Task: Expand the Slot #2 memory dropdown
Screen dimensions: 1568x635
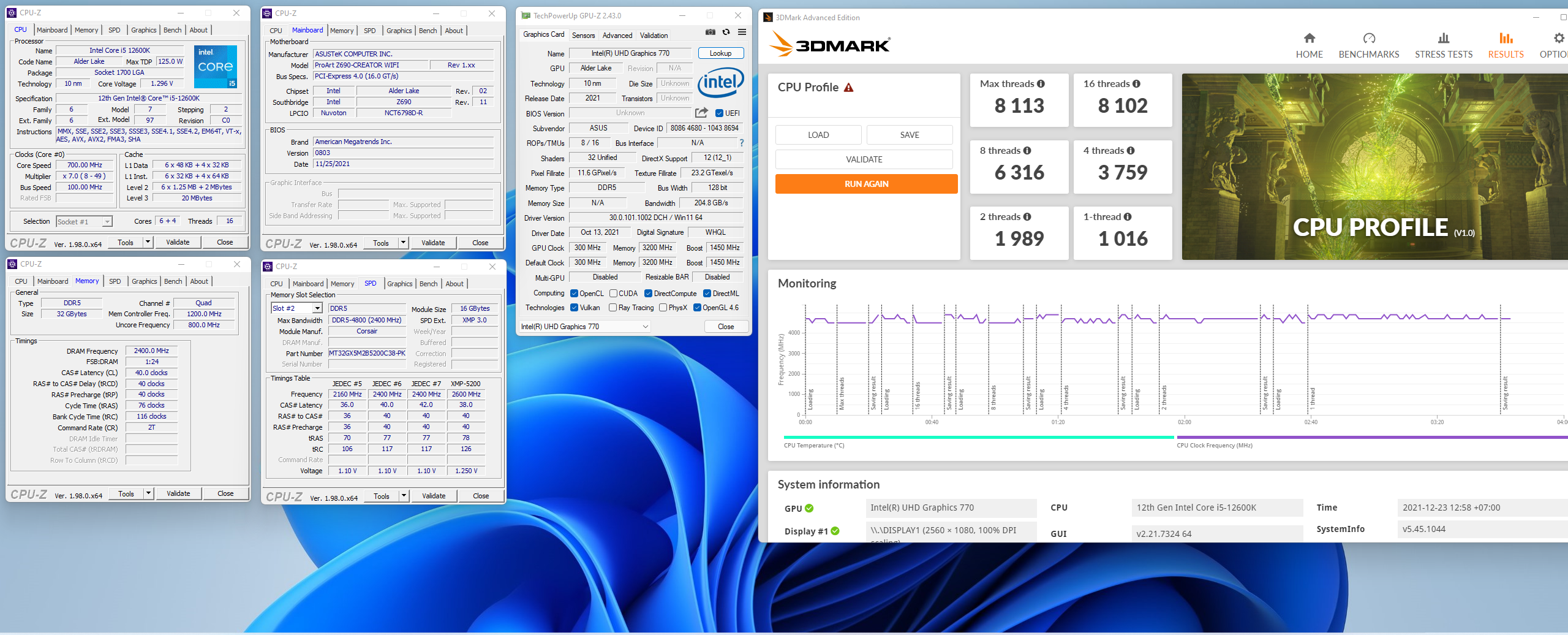Action: [x=317, y=308]
